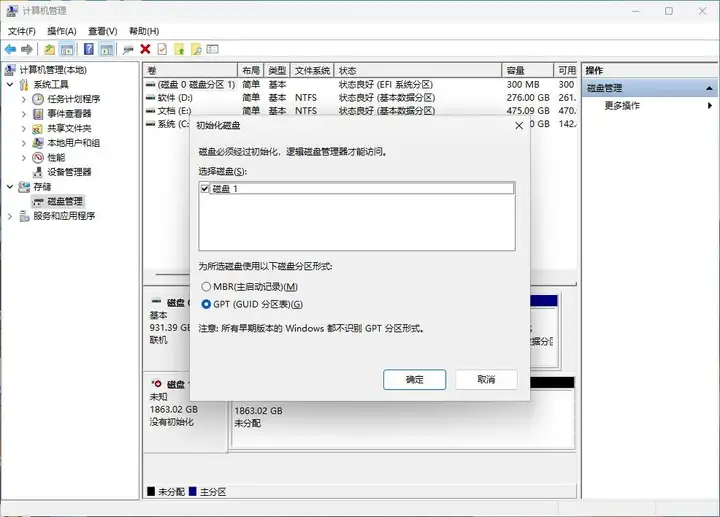Image resolution: width=720 pixels, height=517 pixels.
Task: Select the 软件 (D:) volume row
Action: (x=359, y=97)
